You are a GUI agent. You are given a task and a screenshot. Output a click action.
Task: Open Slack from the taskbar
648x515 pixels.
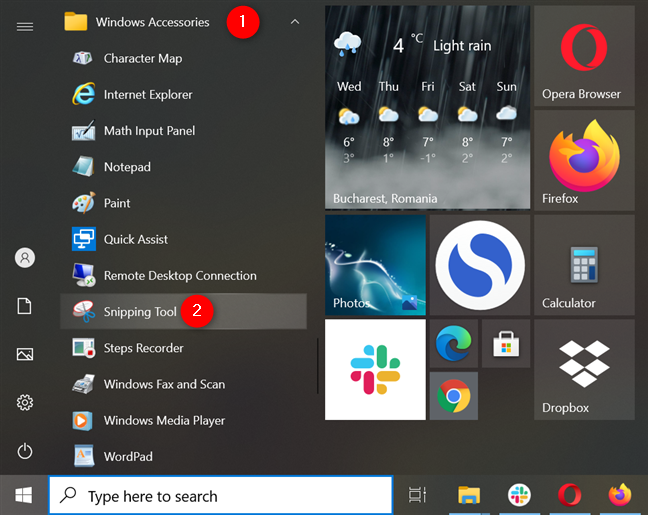(x=519, y=495)
